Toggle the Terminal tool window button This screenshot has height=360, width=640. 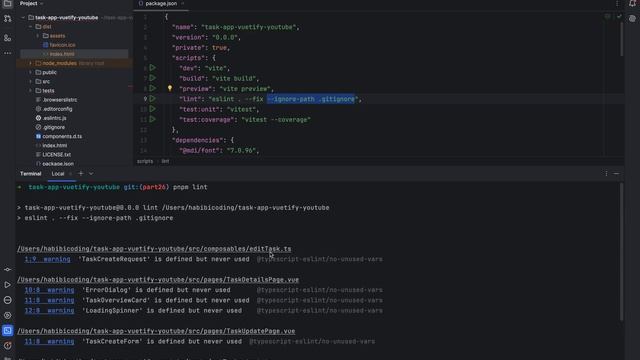[x=7, y=331]
